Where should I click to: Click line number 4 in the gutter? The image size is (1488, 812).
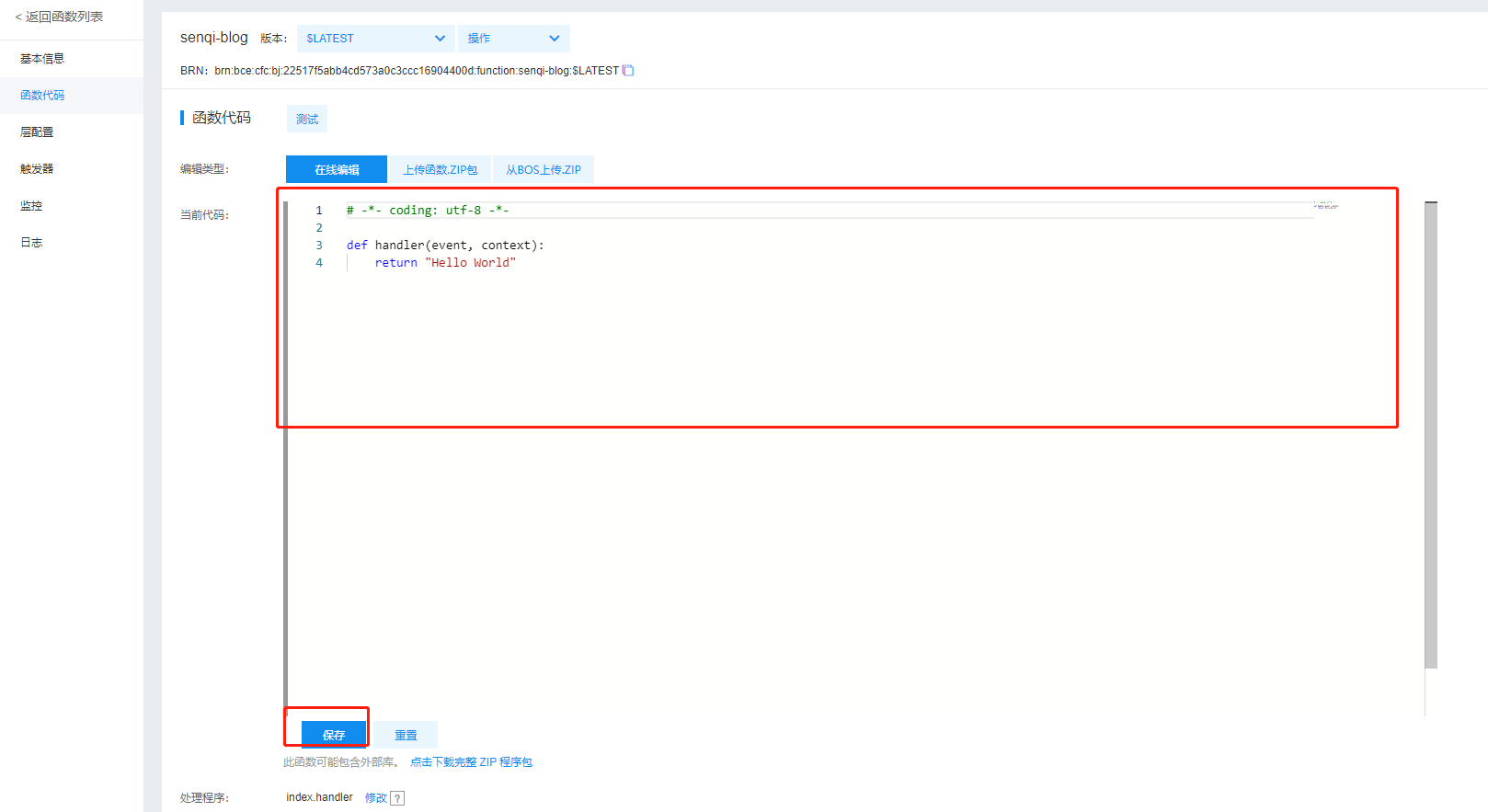point(319,263)
